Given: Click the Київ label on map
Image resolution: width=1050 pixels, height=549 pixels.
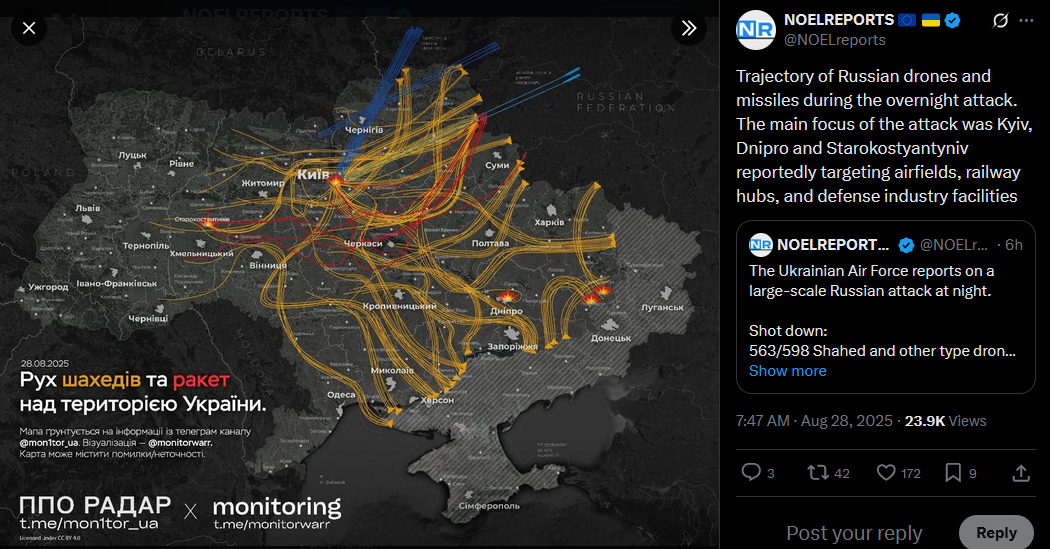Looking at the screenshot, I should tap(313, 174).
